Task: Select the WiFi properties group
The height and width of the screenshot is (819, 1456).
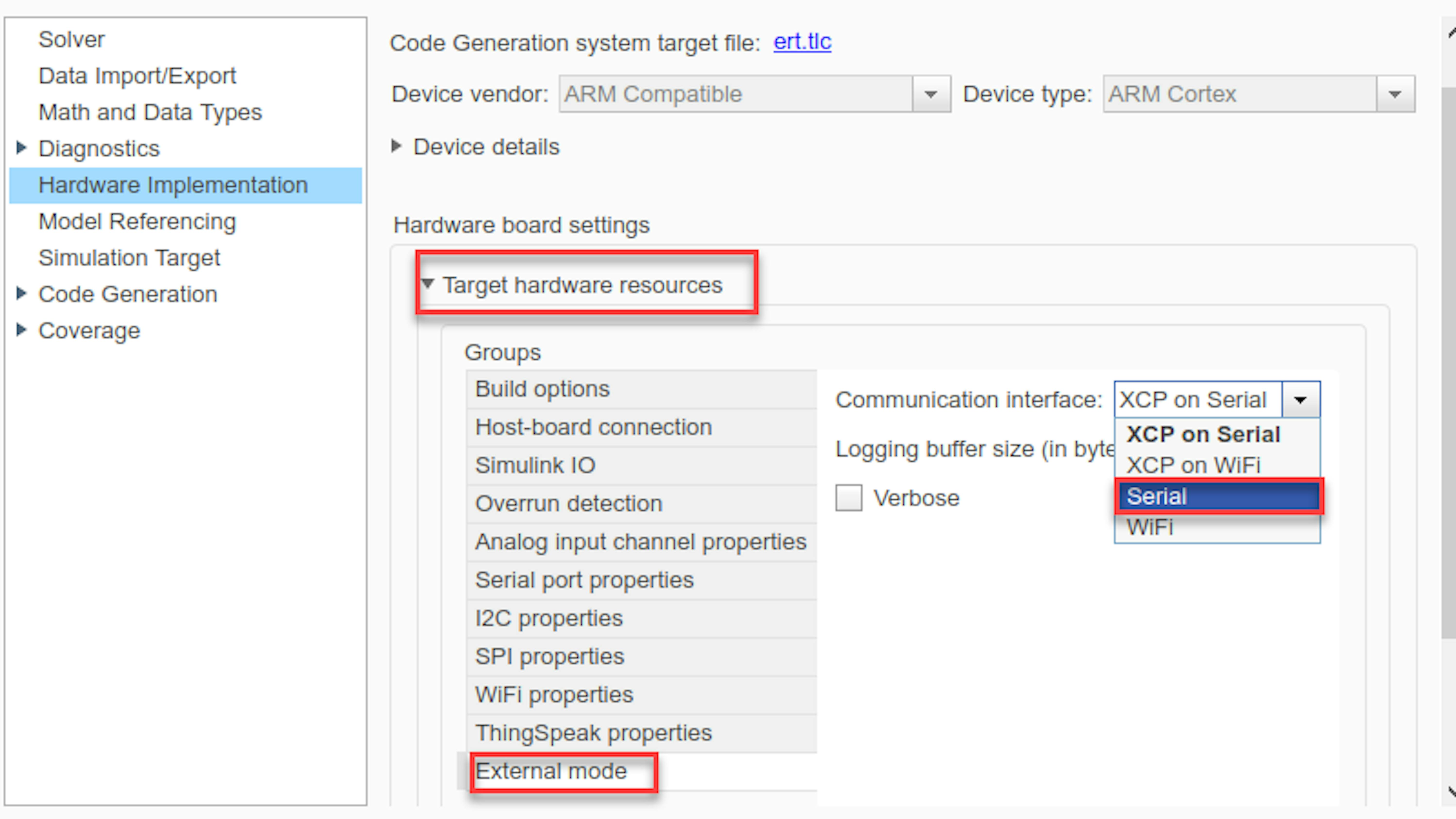Action: pyautogui.click(x=642, y=695)
